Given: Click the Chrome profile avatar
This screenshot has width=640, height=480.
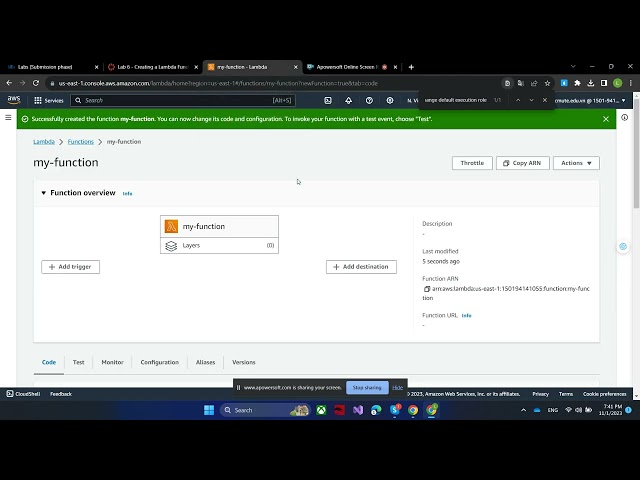Looking at the screenshot, I should point(618,83).
